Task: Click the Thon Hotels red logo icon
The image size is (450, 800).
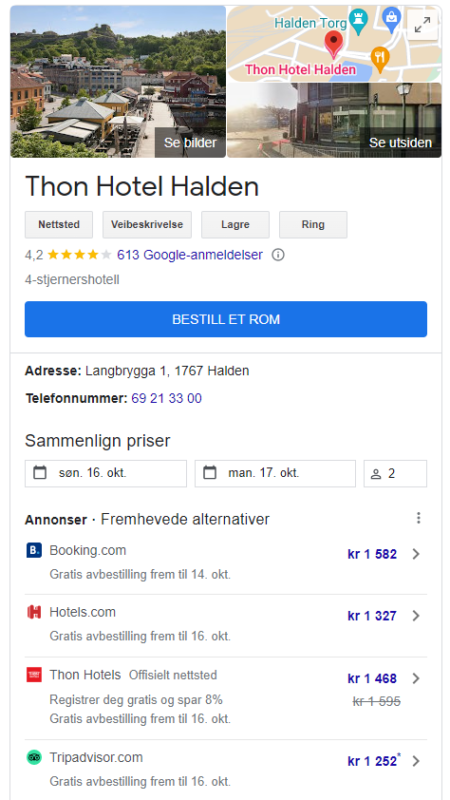Action: pyautogui.click(x=34, y=675)
